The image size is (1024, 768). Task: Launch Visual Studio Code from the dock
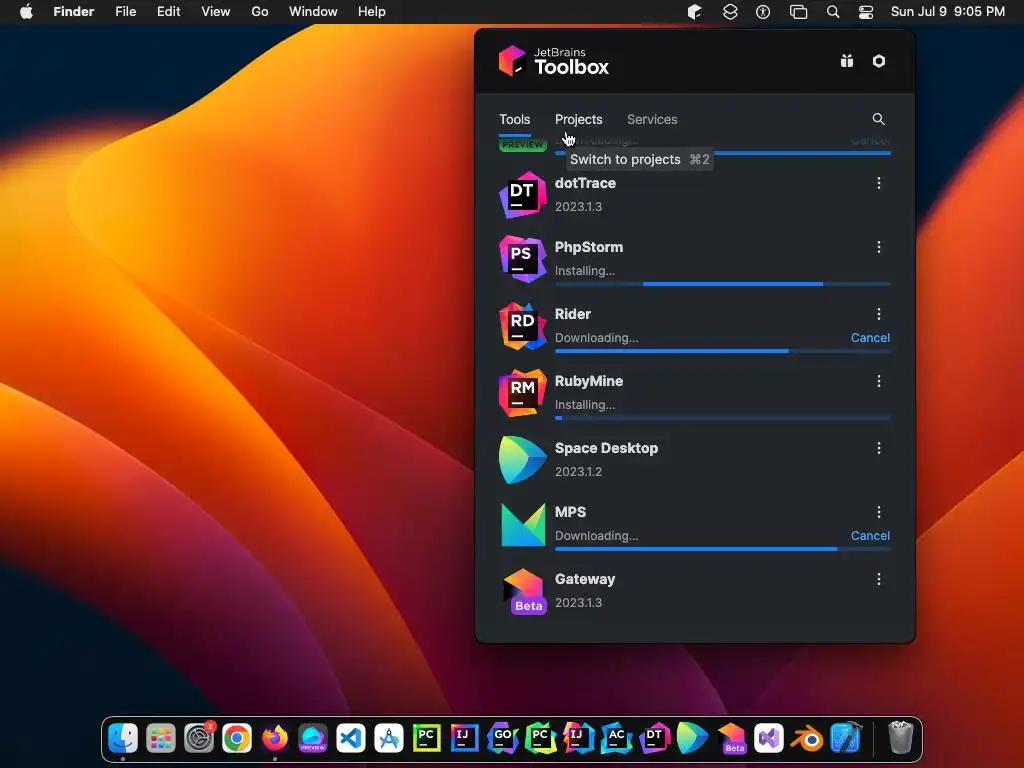pyautogui.click(x=351, y=739)
